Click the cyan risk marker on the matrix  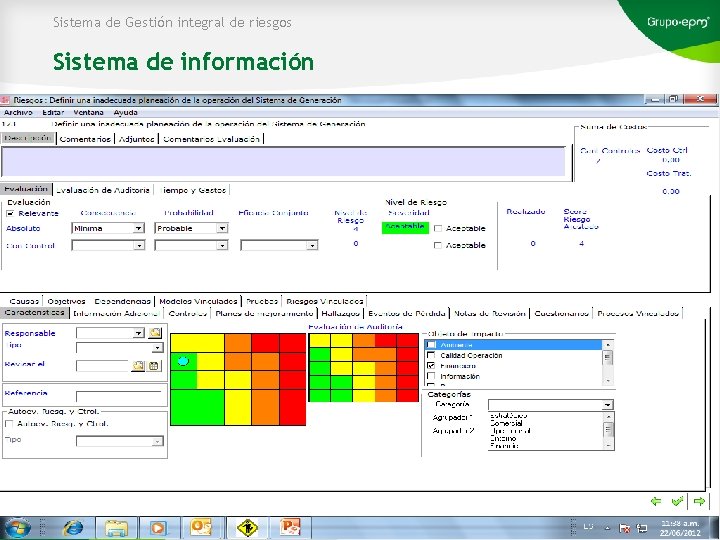coord(183,361)
